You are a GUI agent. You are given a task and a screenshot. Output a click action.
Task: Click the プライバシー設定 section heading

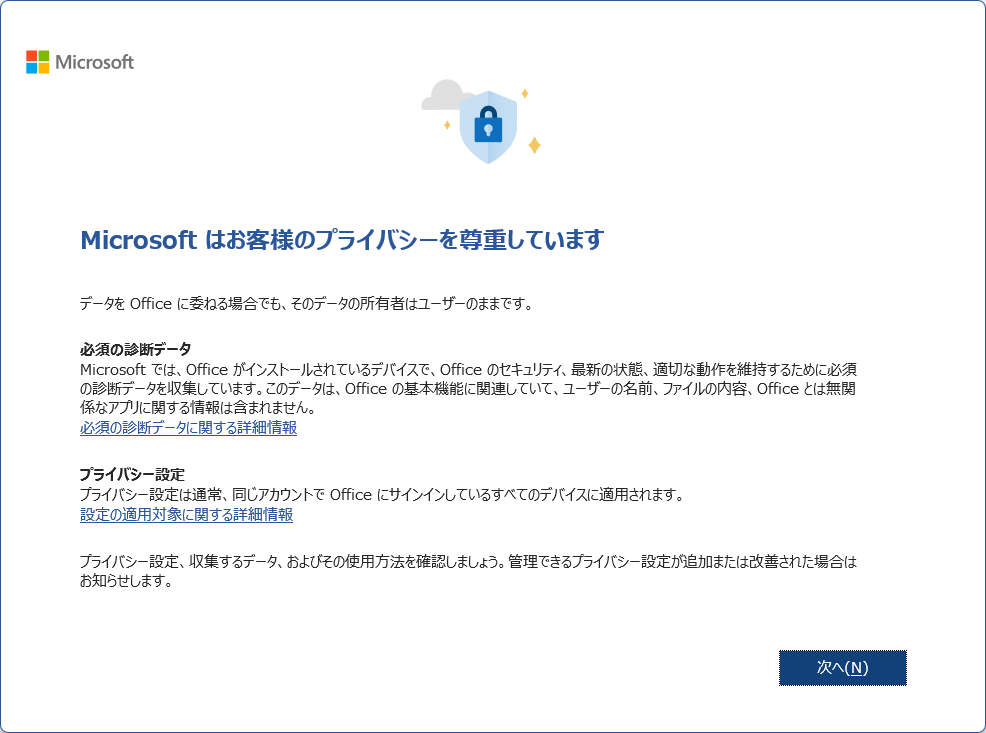click(x=132, y=475)
